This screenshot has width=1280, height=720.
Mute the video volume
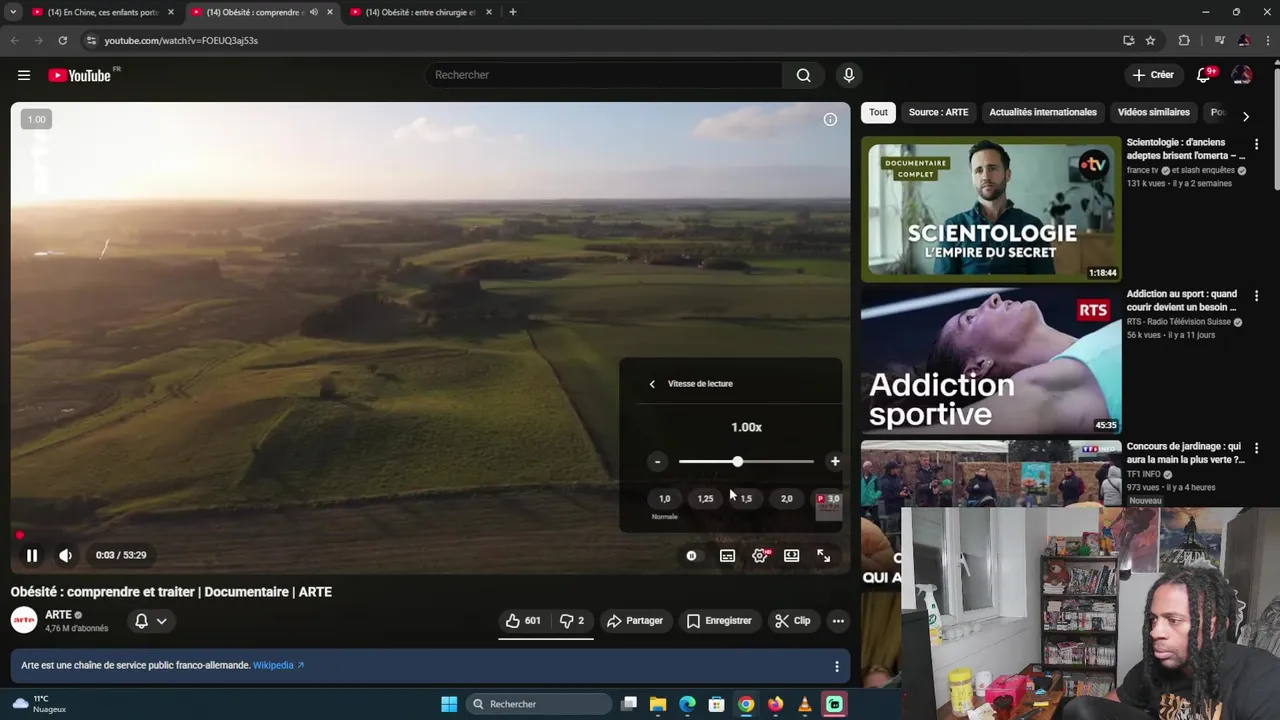[x=65, y=555]
